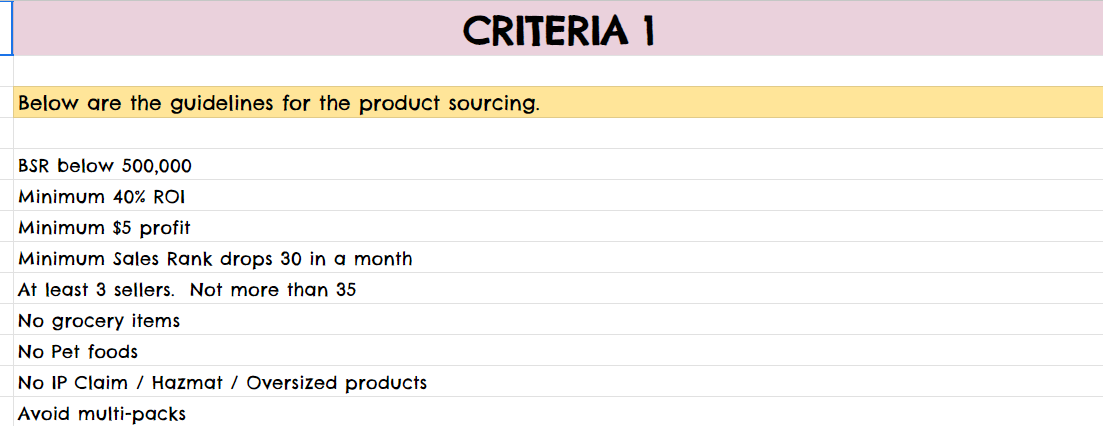
Task: Click the narrow cell left of "Avoid multi-packs"
Action: coord(6,412)
